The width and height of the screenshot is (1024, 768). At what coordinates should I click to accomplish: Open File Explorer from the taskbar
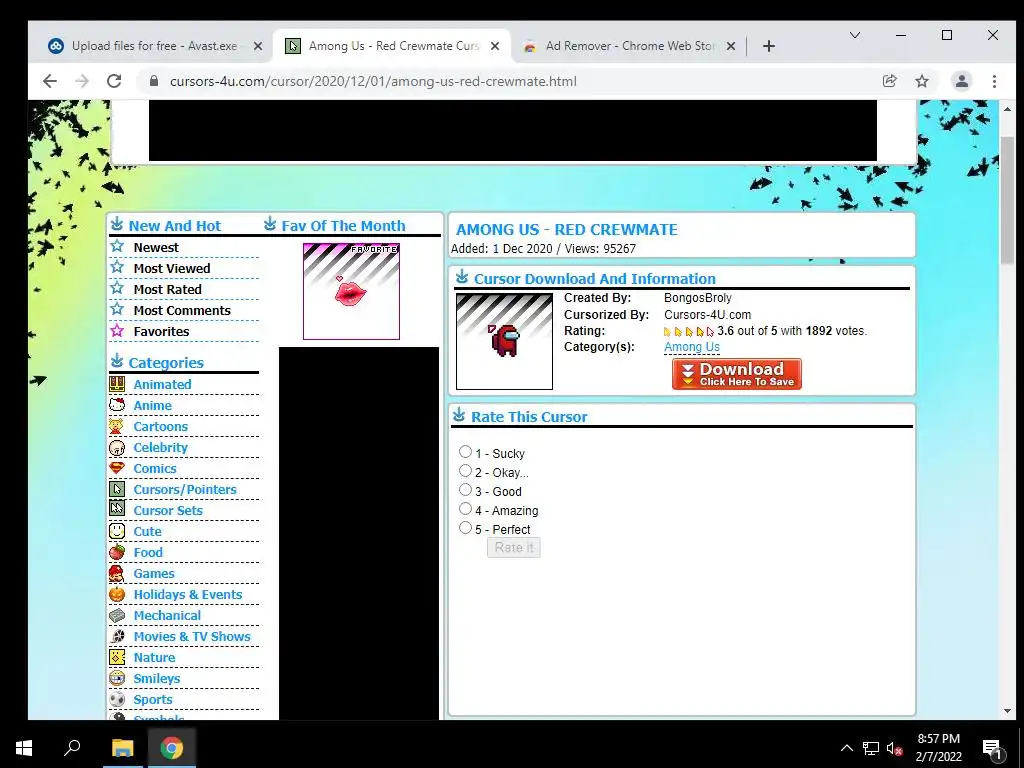click(122, 748)
